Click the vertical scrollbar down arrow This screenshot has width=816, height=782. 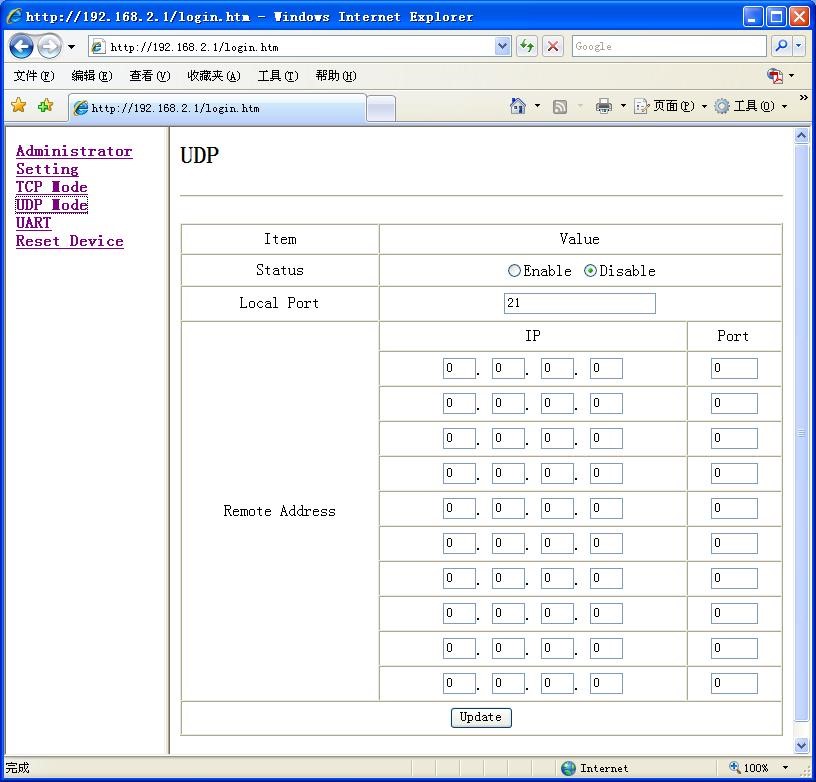[x=801, y=745]
